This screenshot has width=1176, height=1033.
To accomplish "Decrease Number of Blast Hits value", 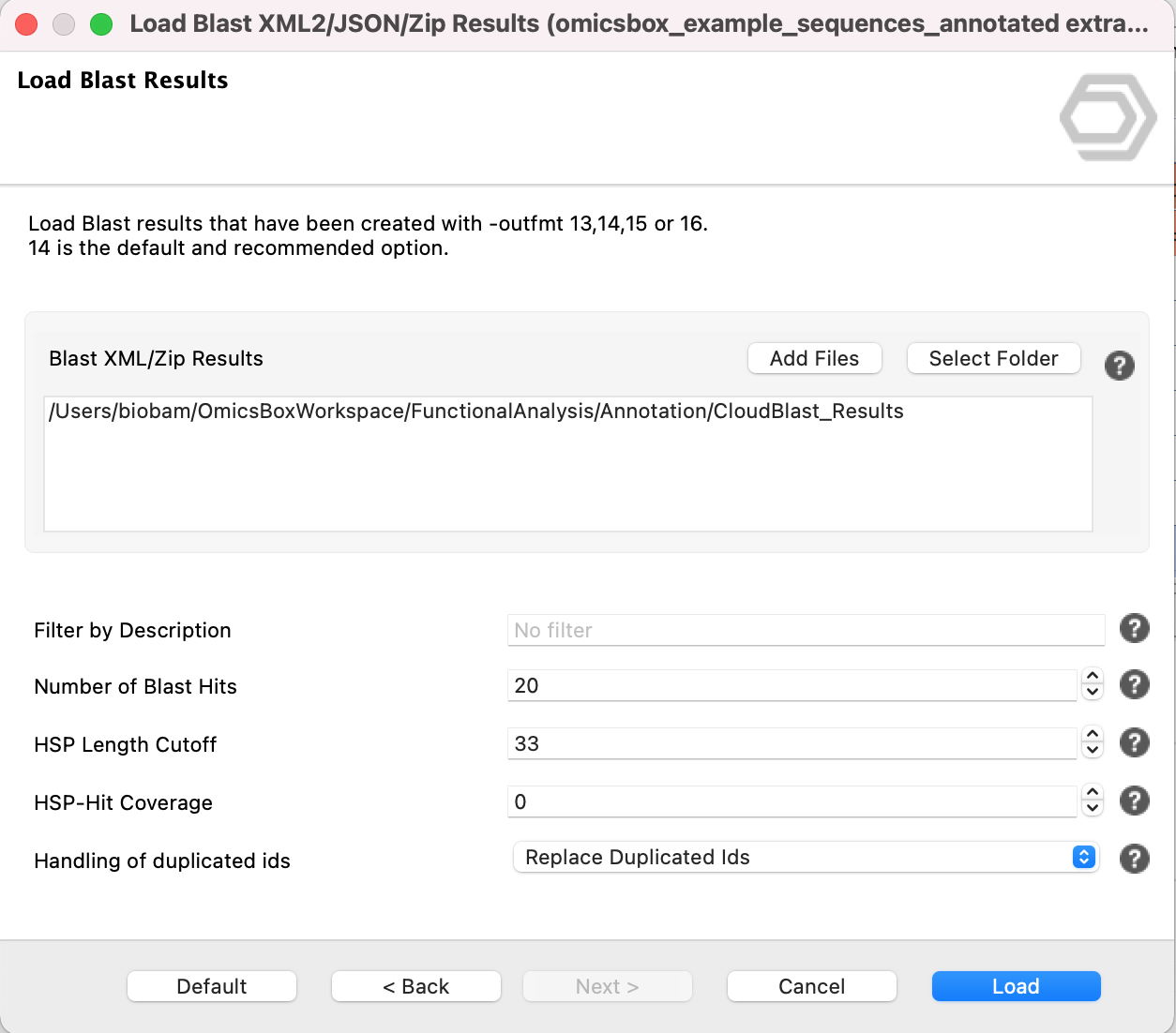I will 1092,694.
